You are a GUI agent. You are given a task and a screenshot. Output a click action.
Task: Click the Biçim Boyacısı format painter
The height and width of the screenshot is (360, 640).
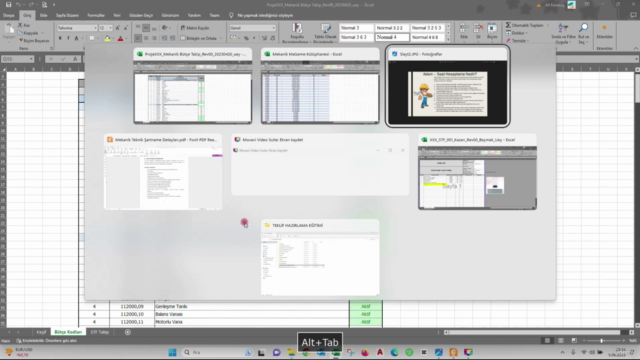[34, 41]
